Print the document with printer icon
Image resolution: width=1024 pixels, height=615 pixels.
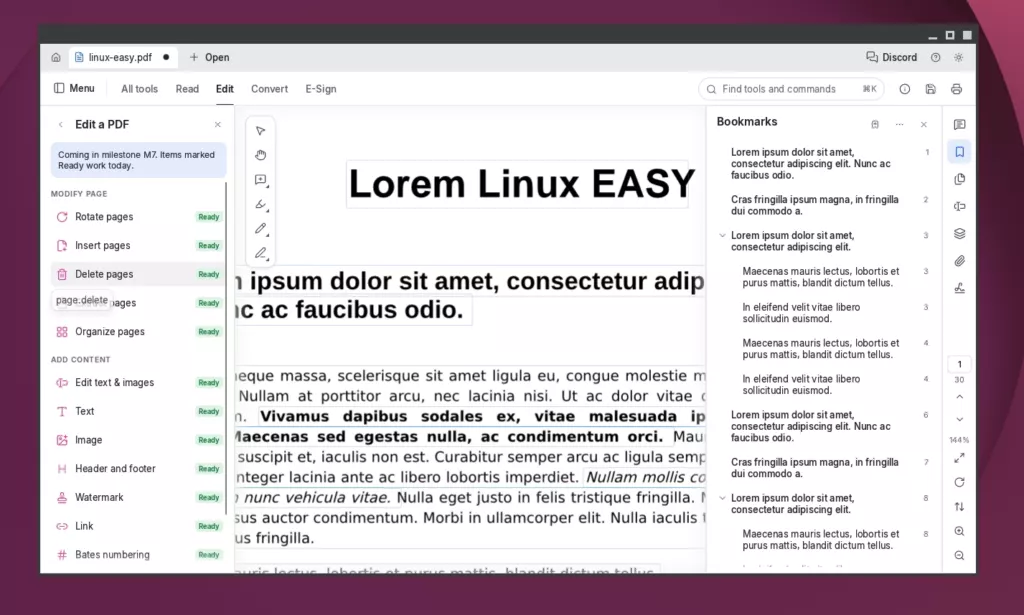956,89
